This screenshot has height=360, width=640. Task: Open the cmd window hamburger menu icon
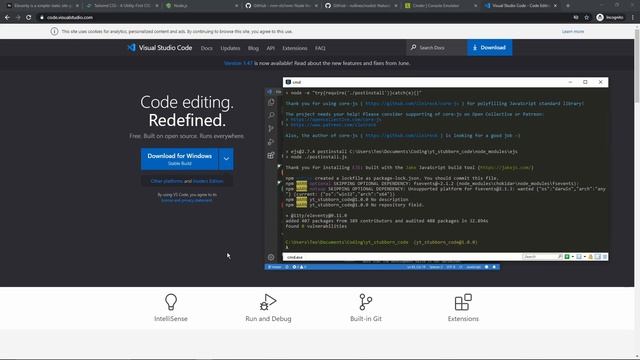pyautogui.click(x=605, y=257)
